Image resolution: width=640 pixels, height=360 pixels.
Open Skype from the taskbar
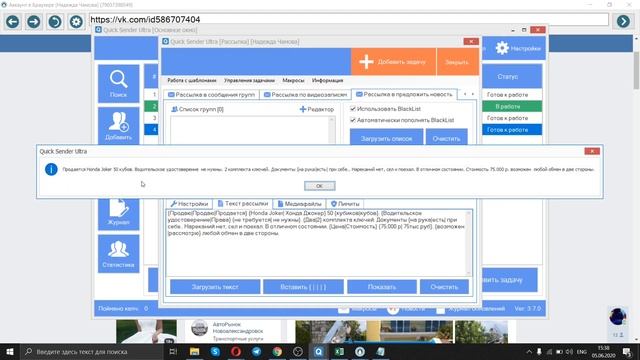pos(215,351)
